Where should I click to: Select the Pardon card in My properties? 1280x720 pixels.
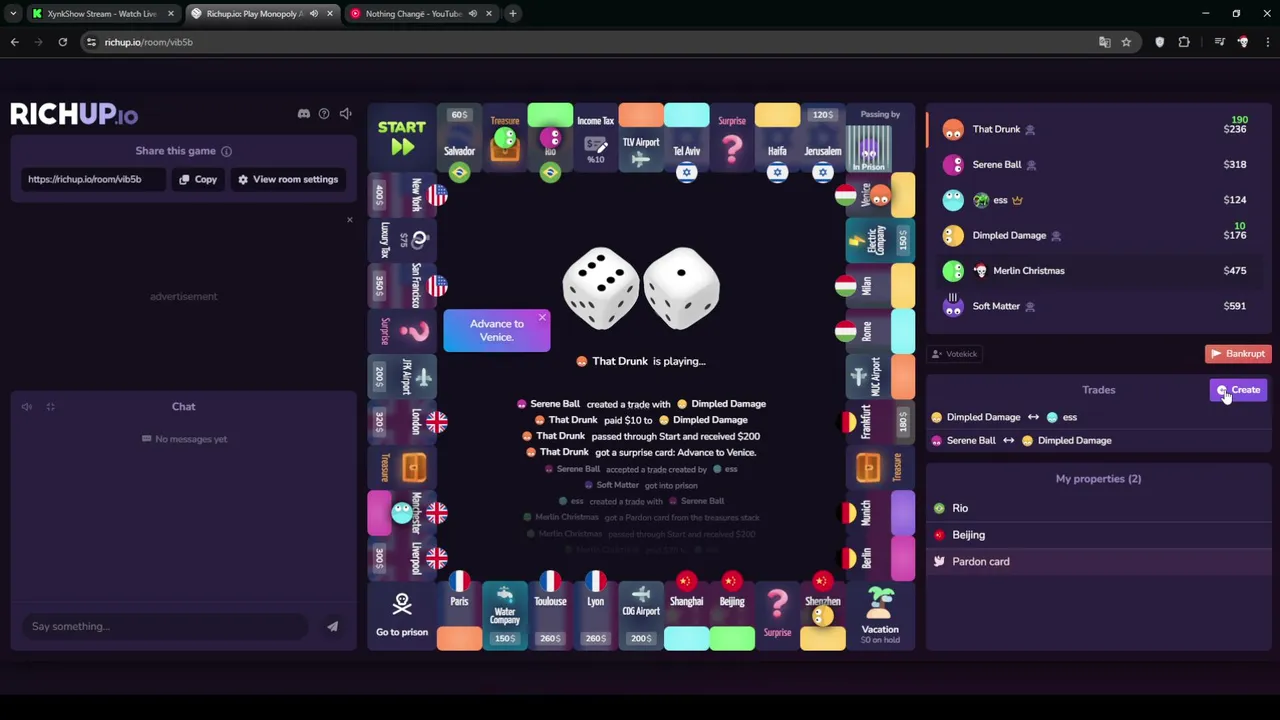tap(1098, 562)
